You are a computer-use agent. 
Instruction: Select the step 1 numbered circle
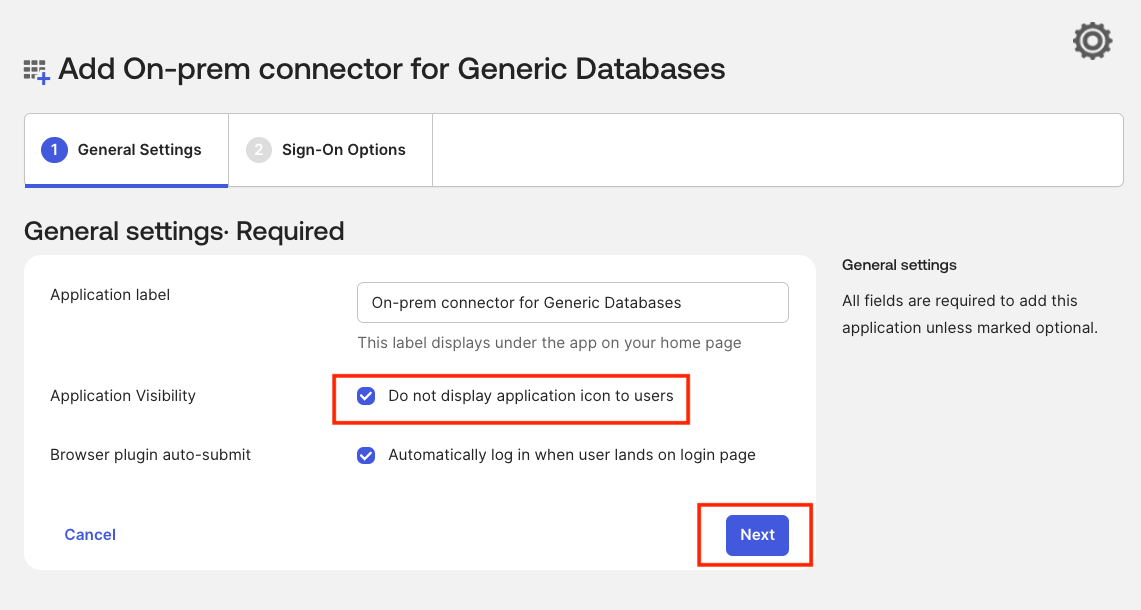(x=56, y=149)
